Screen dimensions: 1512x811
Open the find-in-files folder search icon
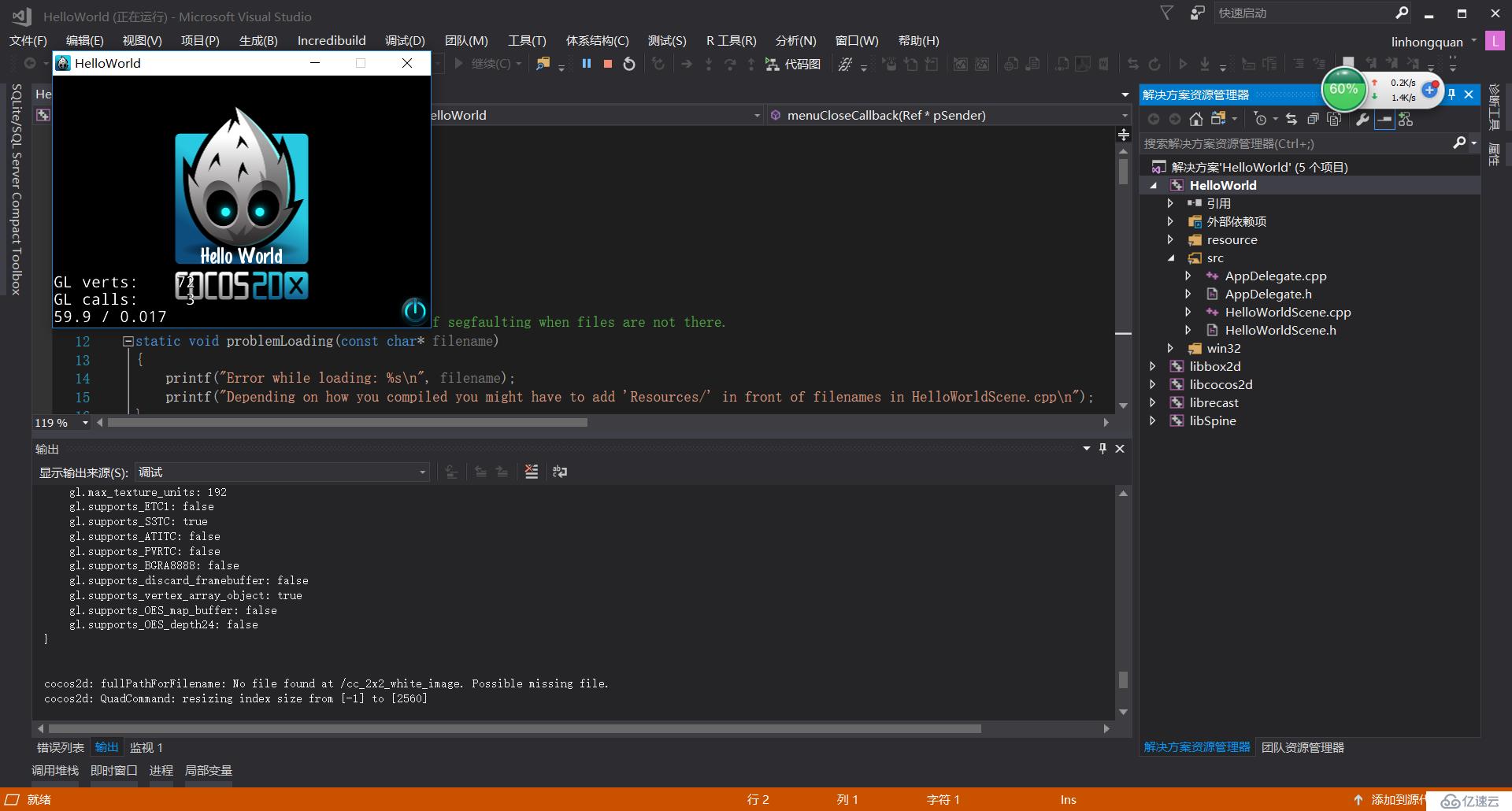click(x=543, y=64)
